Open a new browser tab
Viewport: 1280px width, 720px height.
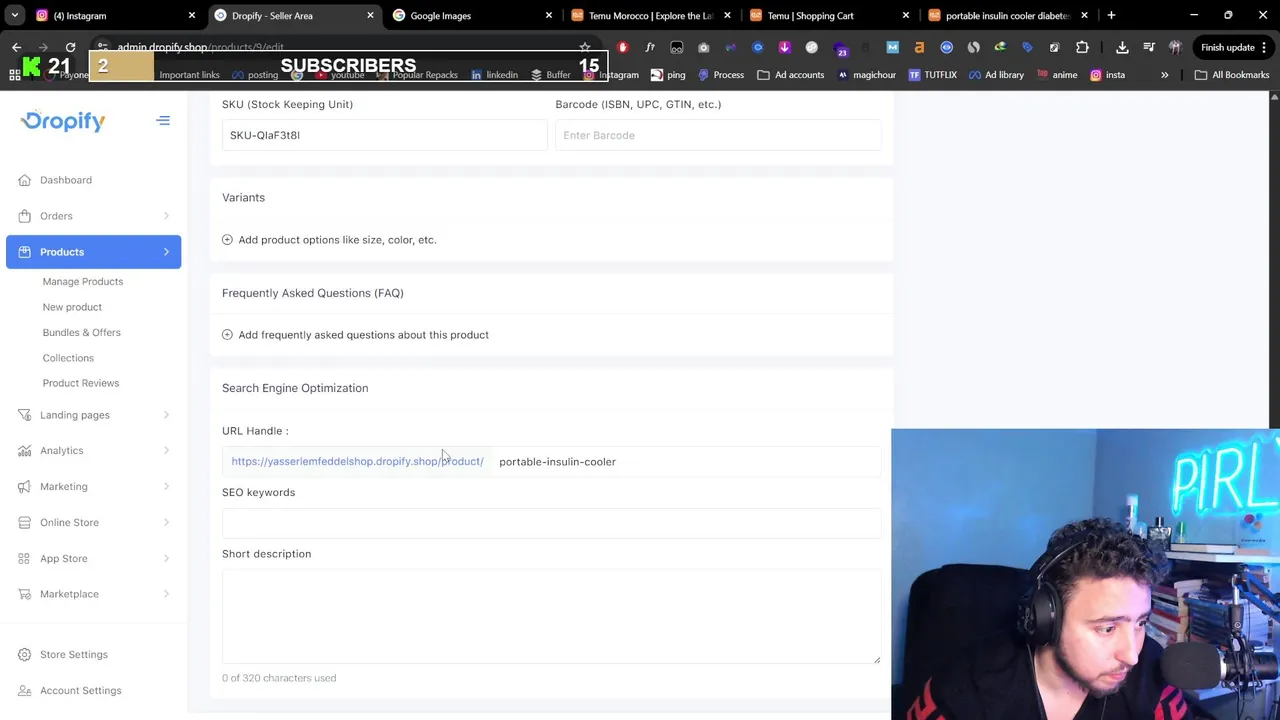coord(1111,16)
